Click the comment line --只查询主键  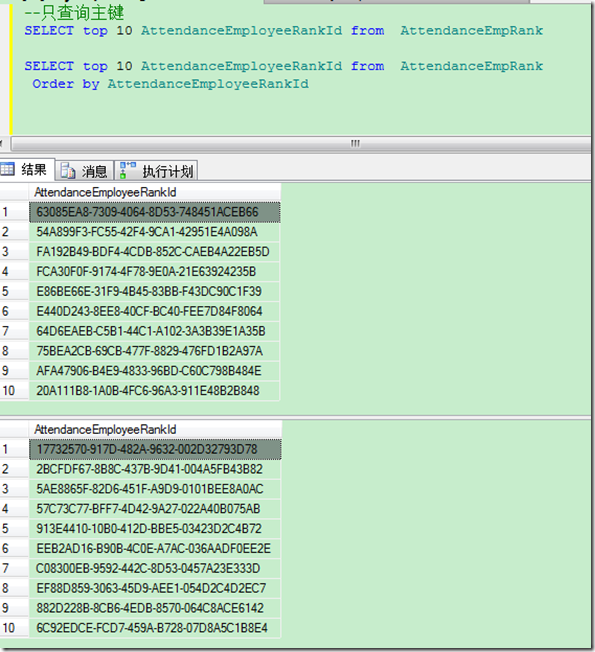pos(74,13)
